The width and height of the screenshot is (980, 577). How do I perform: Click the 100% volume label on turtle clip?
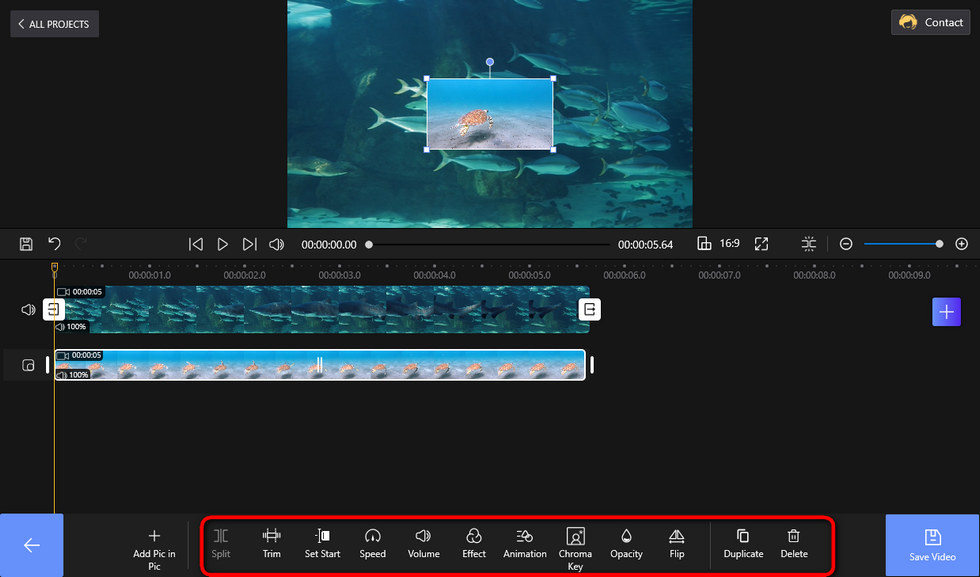tap(72, 374)
